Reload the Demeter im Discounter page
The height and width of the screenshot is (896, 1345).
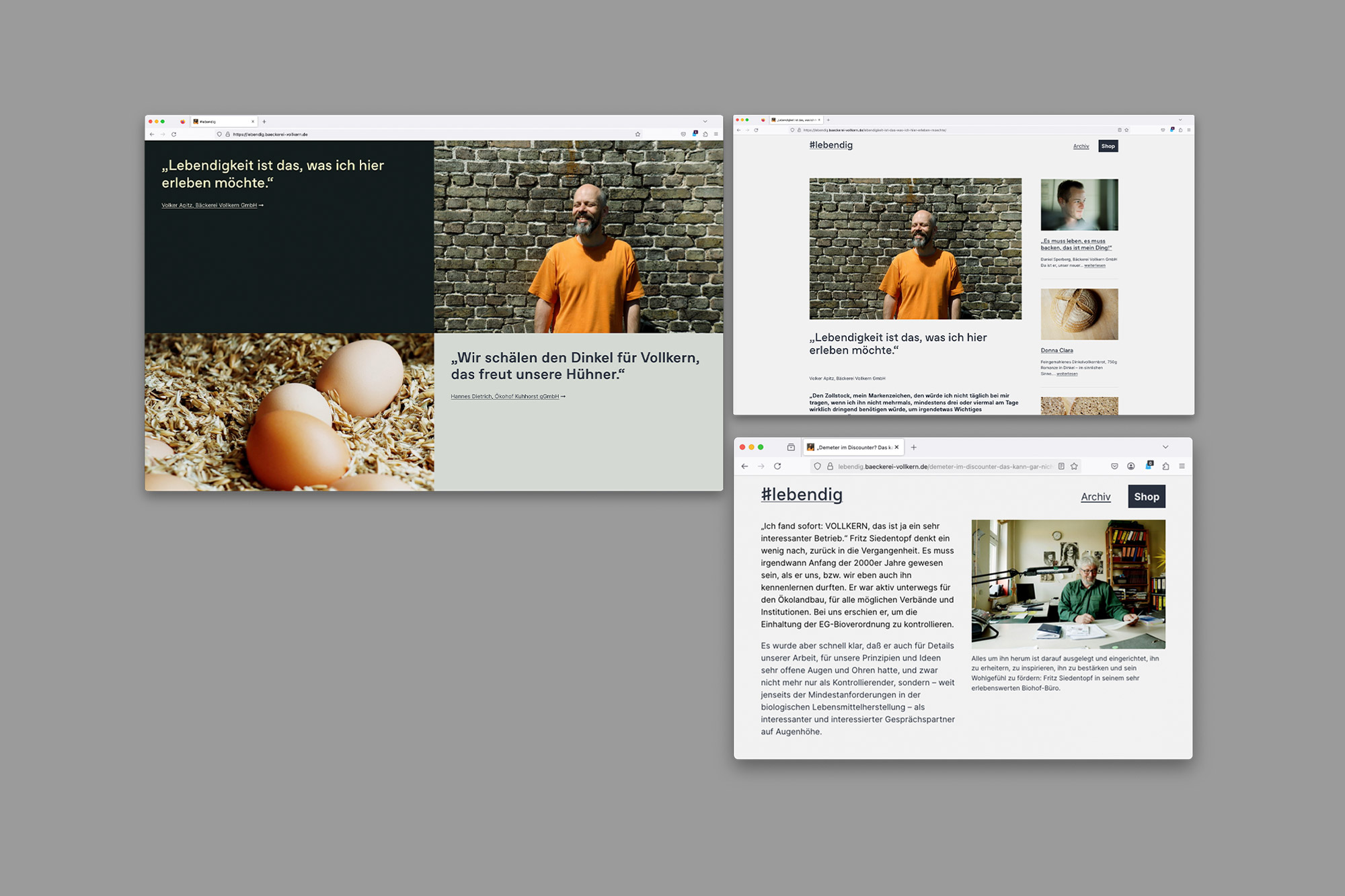[778, 466]
